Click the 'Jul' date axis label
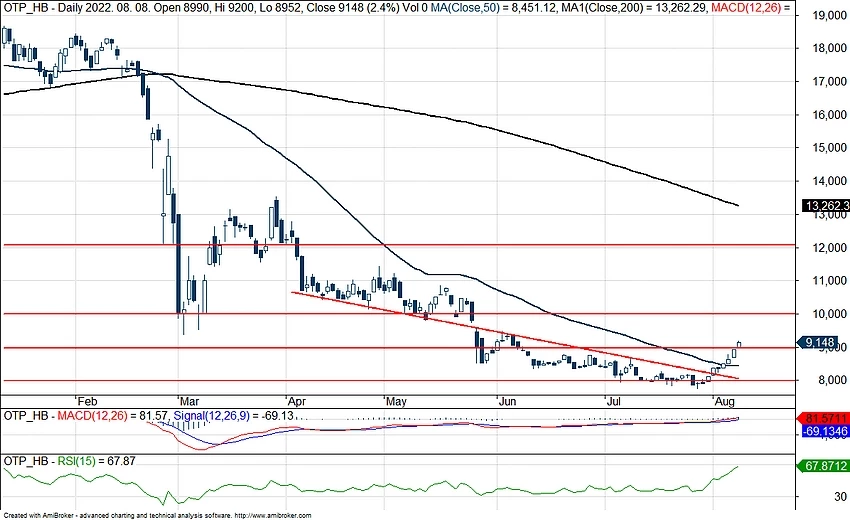Image resolution: width=850 pixels, height=520 pixels. pos(614,402)
